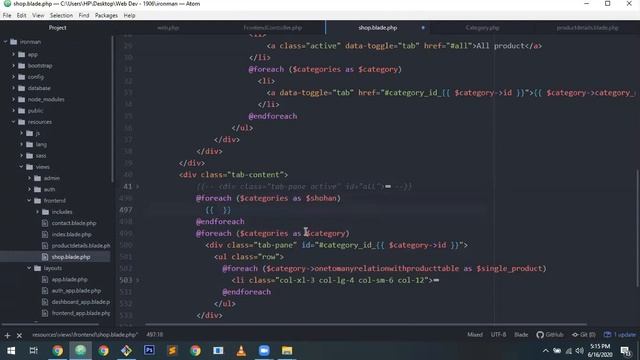This screenshot has width=640, height=360.
Task: Open productdetails.blade.php in the tree
Action: (x=80, y=246)
